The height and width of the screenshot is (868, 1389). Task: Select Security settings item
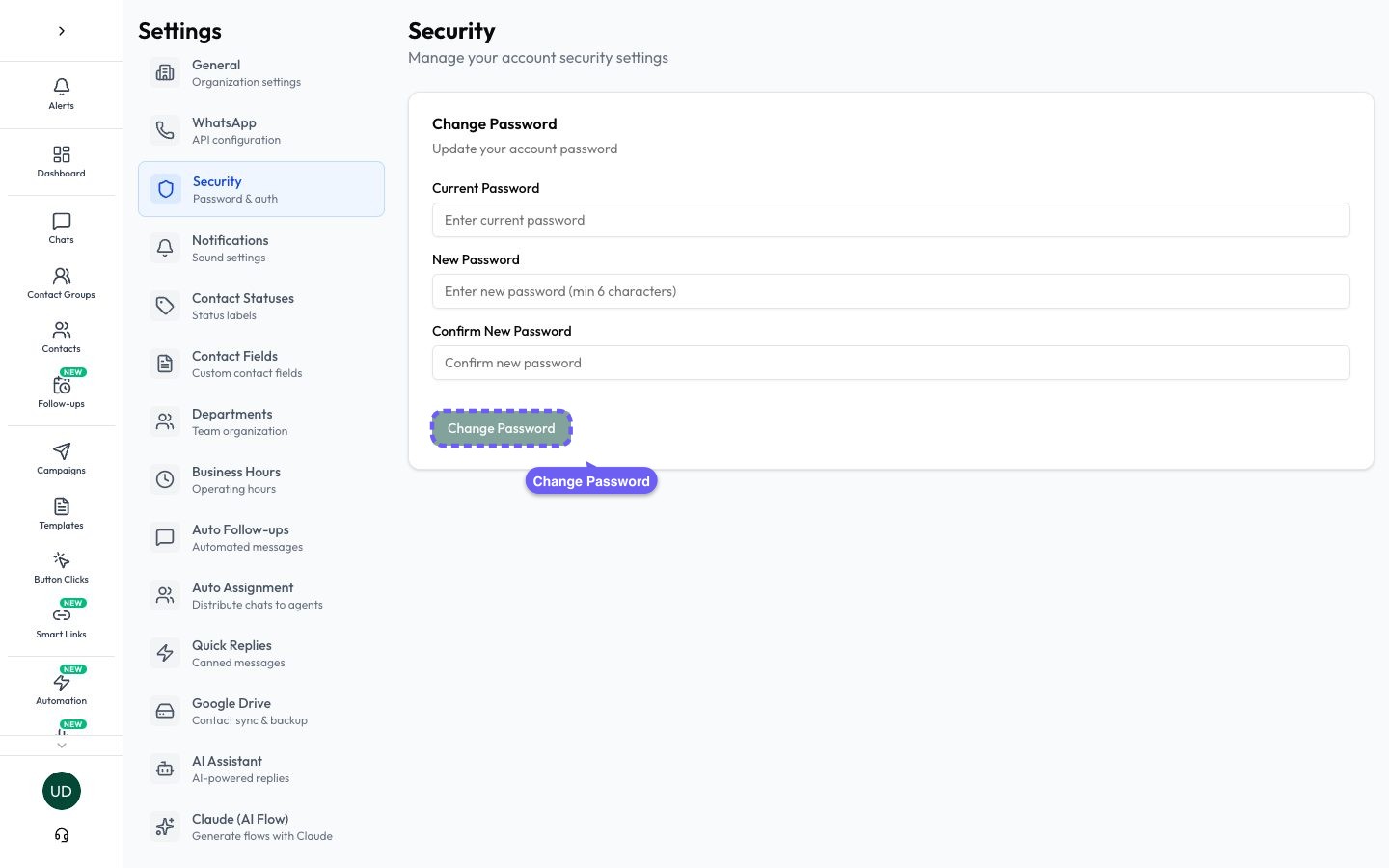261,189
